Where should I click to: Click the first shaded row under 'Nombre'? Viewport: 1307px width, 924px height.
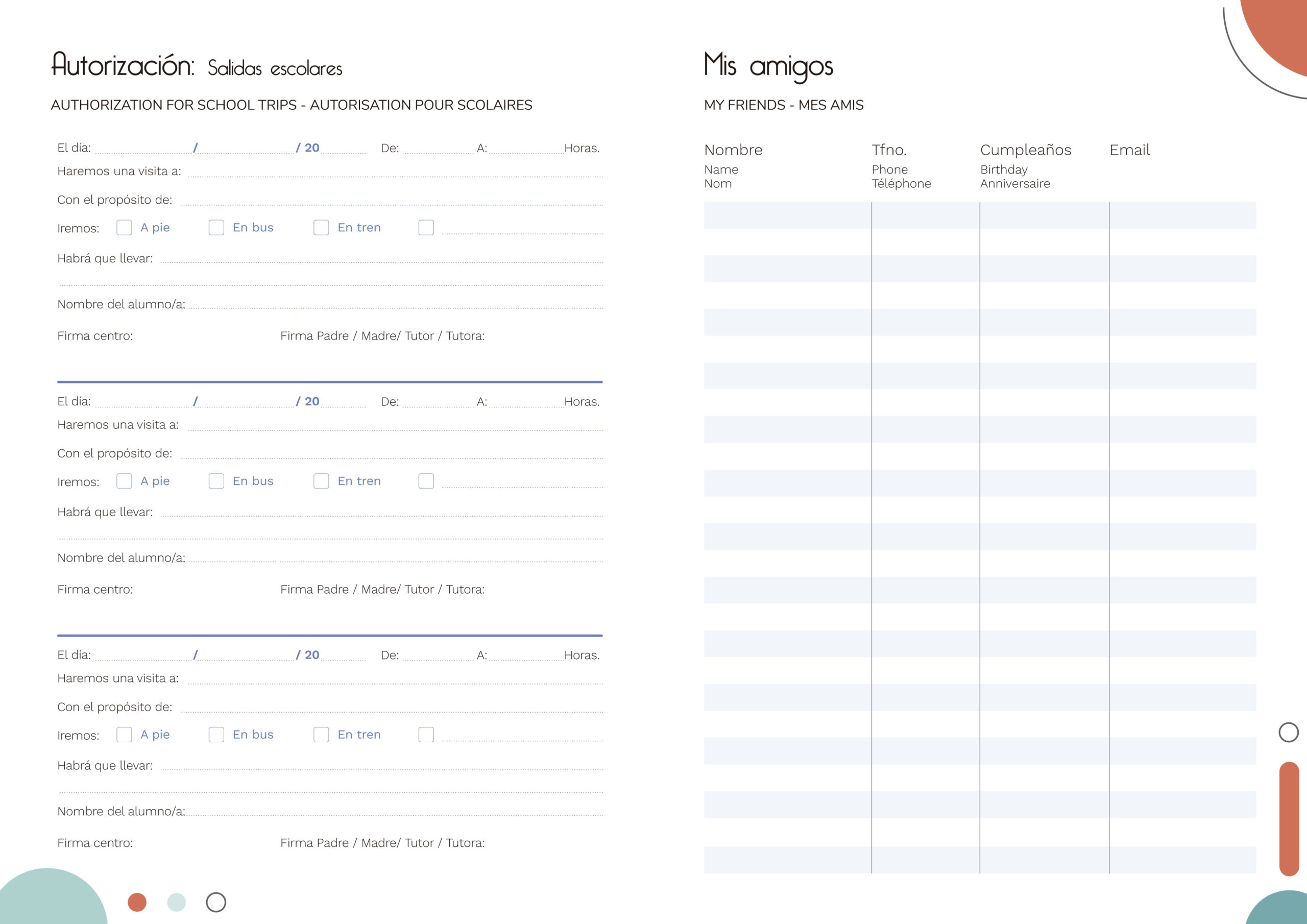787,215
